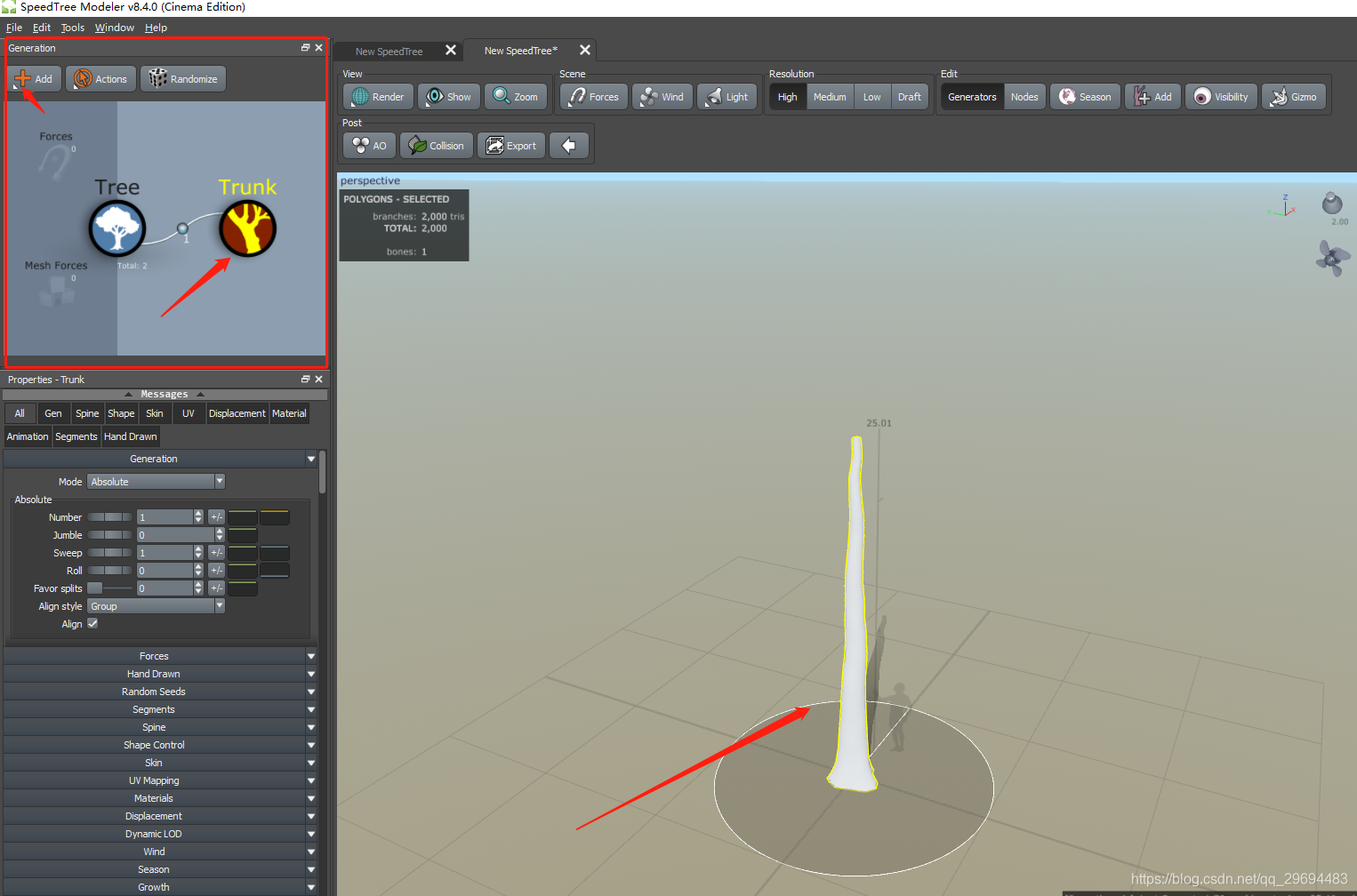The height and width of the screenshot is (896, 1357).
Task: Toggle the scene Forces button
Action: point(594,97)
